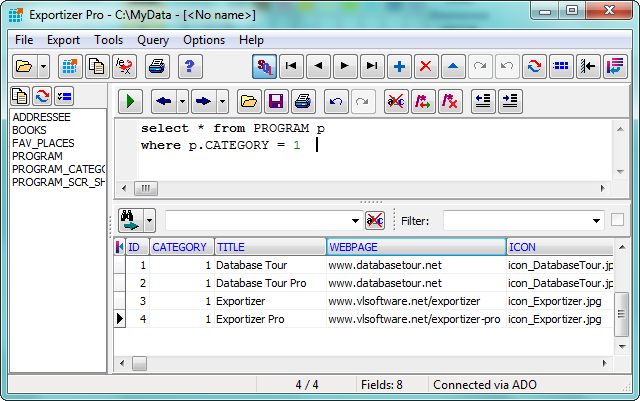Image resolution: width=640 pixels, height=401 pixels.
Task: Clear query text with crossed abc icon
Action: click(x=396, y=101)
